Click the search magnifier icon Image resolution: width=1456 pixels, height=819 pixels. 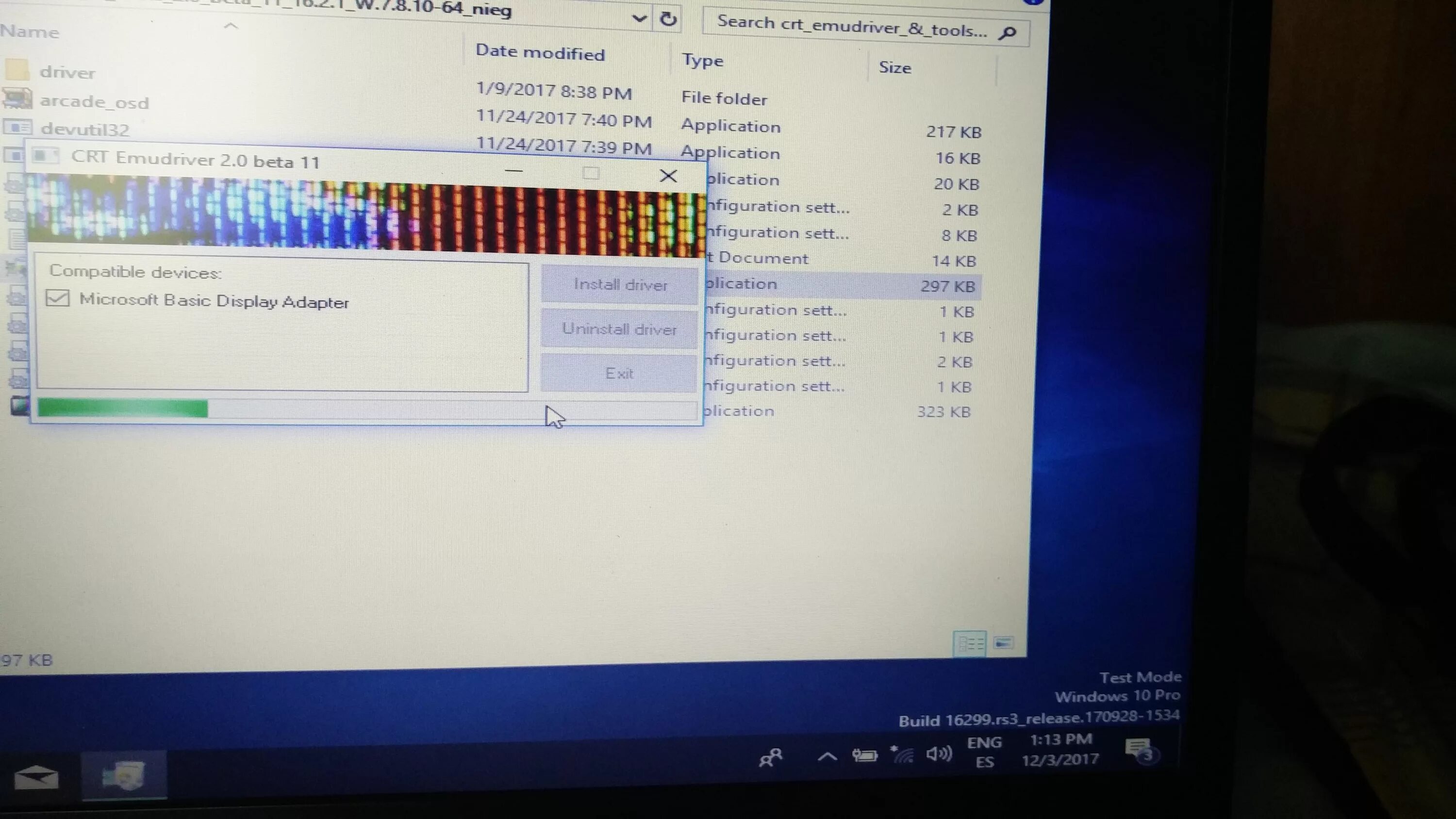1008,32
